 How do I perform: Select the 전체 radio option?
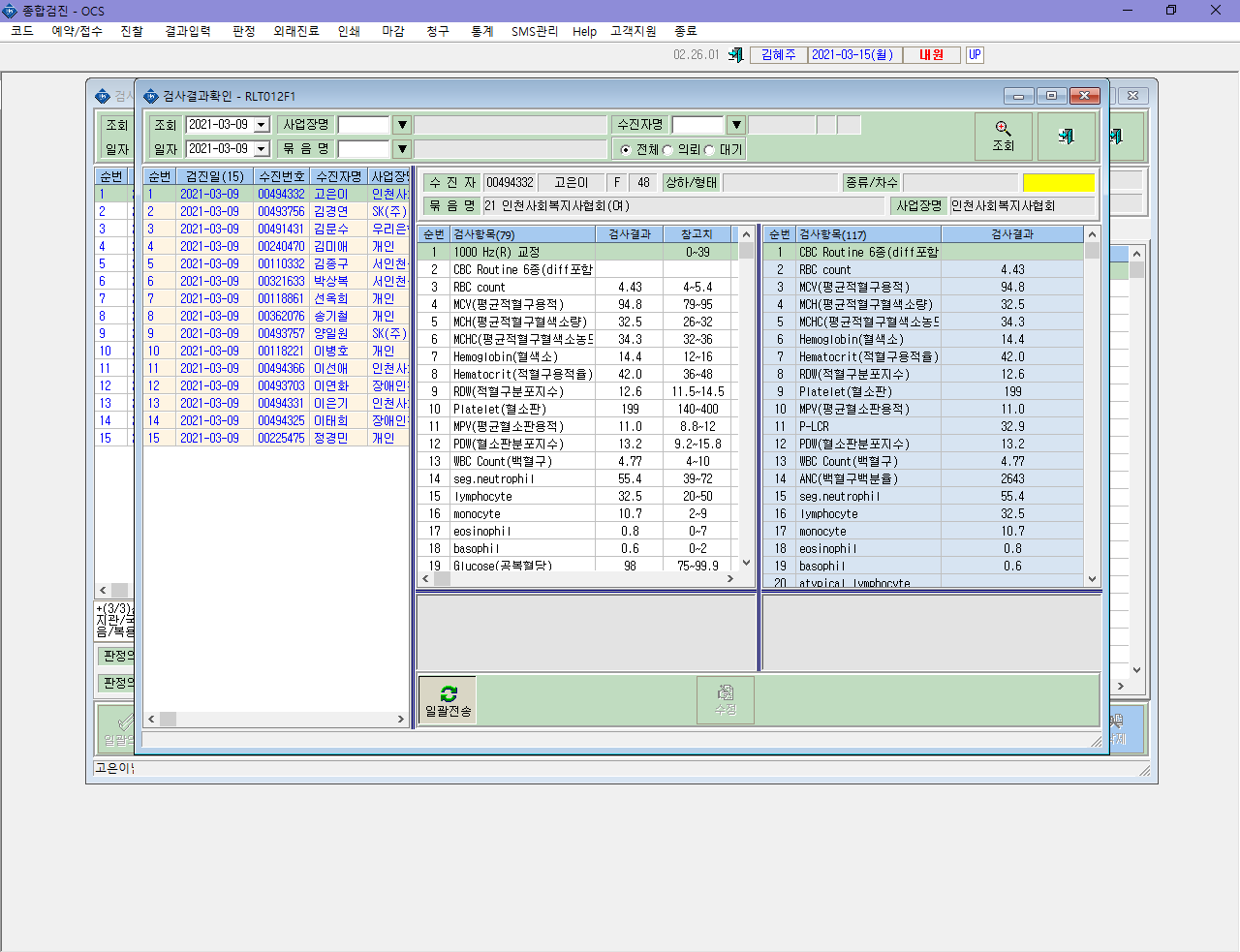pos(626,150)
